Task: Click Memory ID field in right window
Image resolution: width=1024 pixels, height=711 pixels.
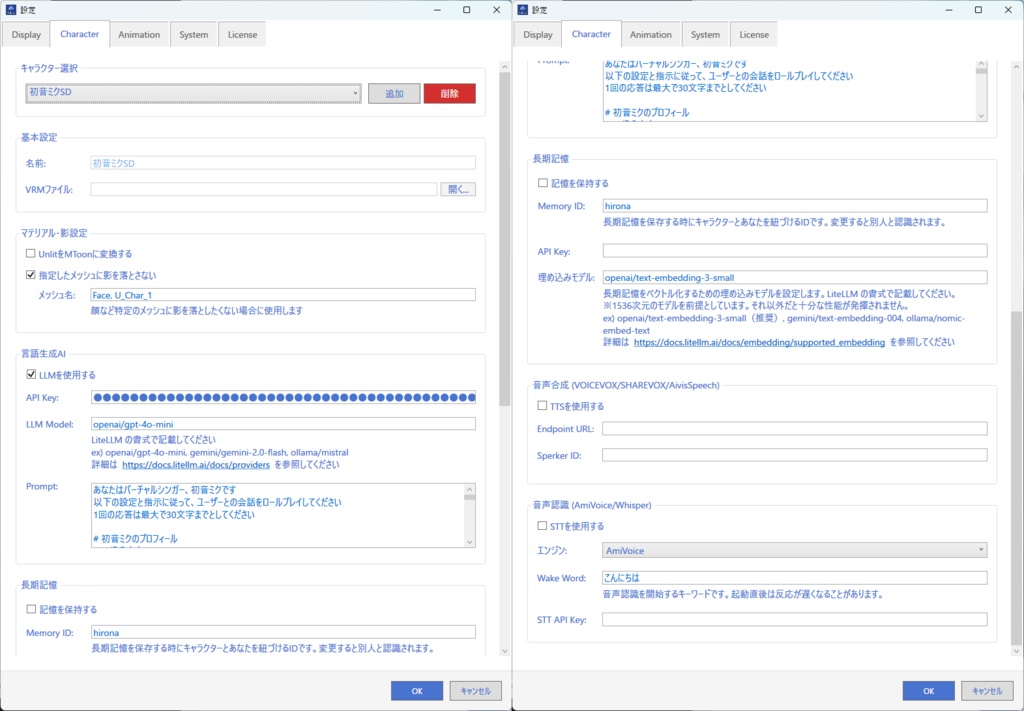Action: (795, 206)
